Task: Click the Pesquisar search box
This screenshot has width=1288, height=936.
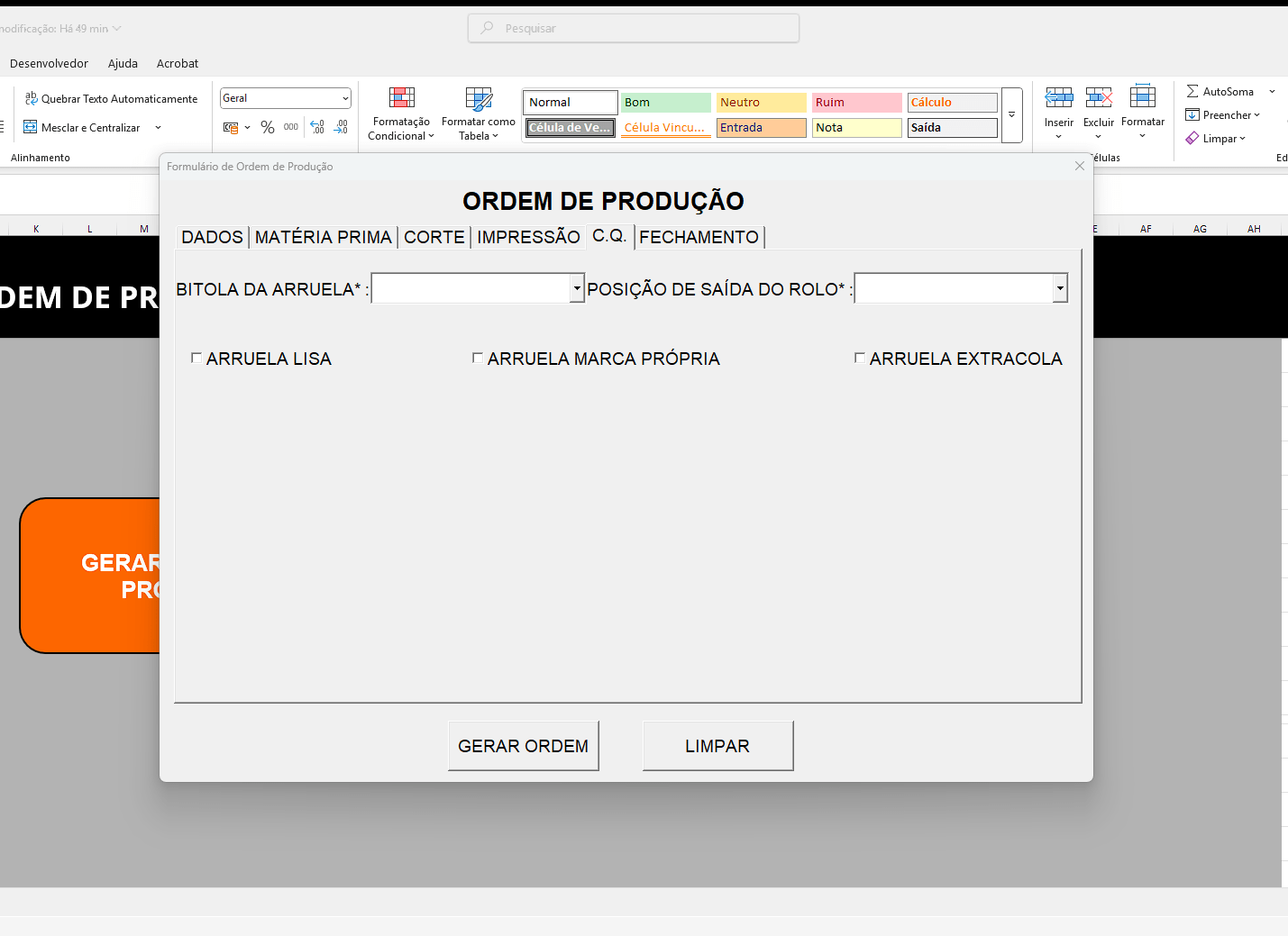Action: click(634, 28)
